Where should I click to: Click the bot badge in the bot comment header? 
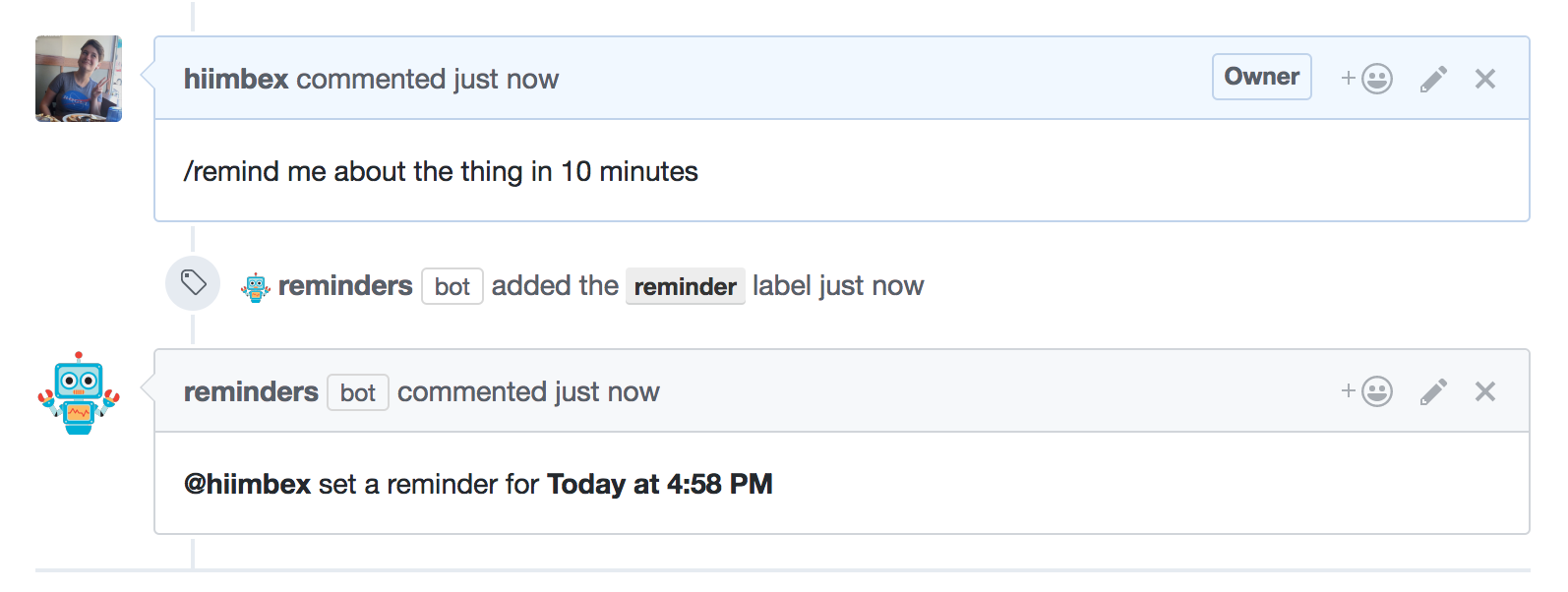pyautogui.click(x=358, y=392)
